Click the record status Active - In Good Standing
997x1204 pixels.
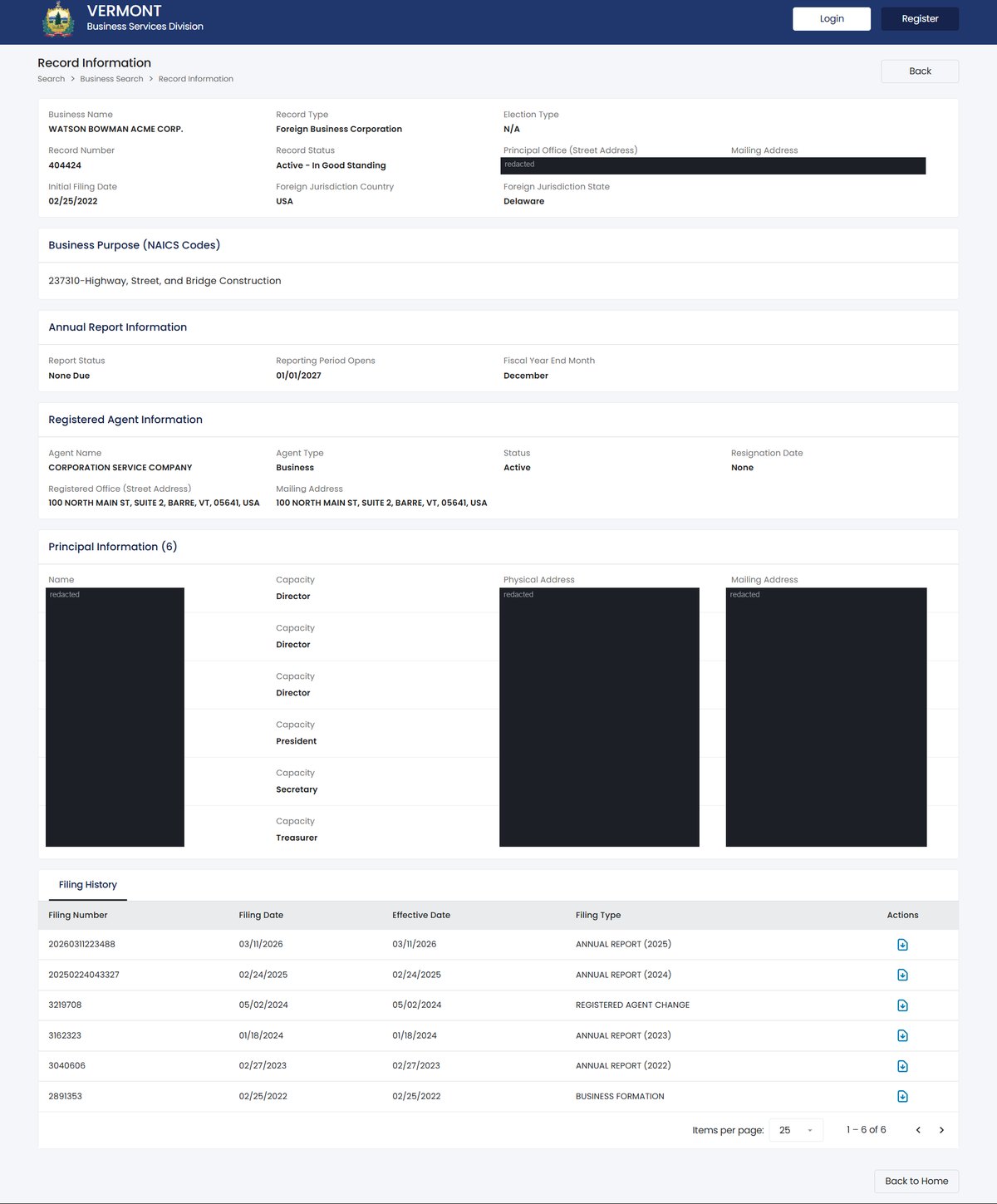click(331, 165)
